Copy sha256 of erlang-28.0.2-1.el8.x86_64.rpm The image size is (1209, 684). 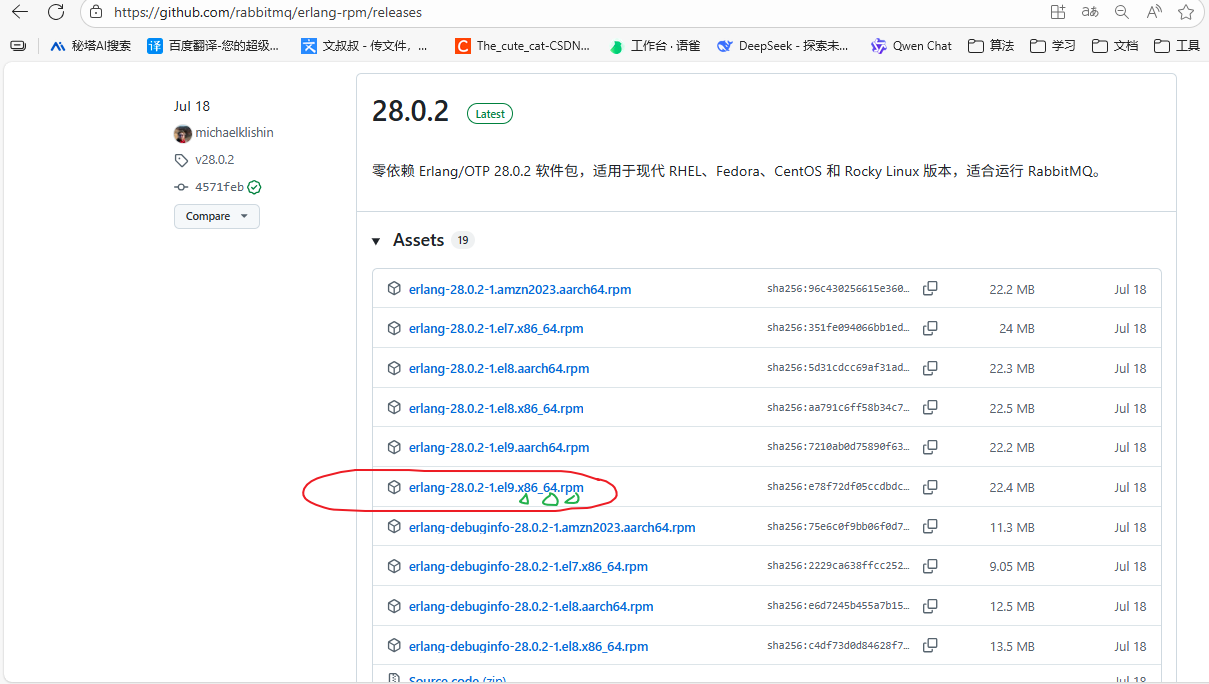(x=930, y=408)
